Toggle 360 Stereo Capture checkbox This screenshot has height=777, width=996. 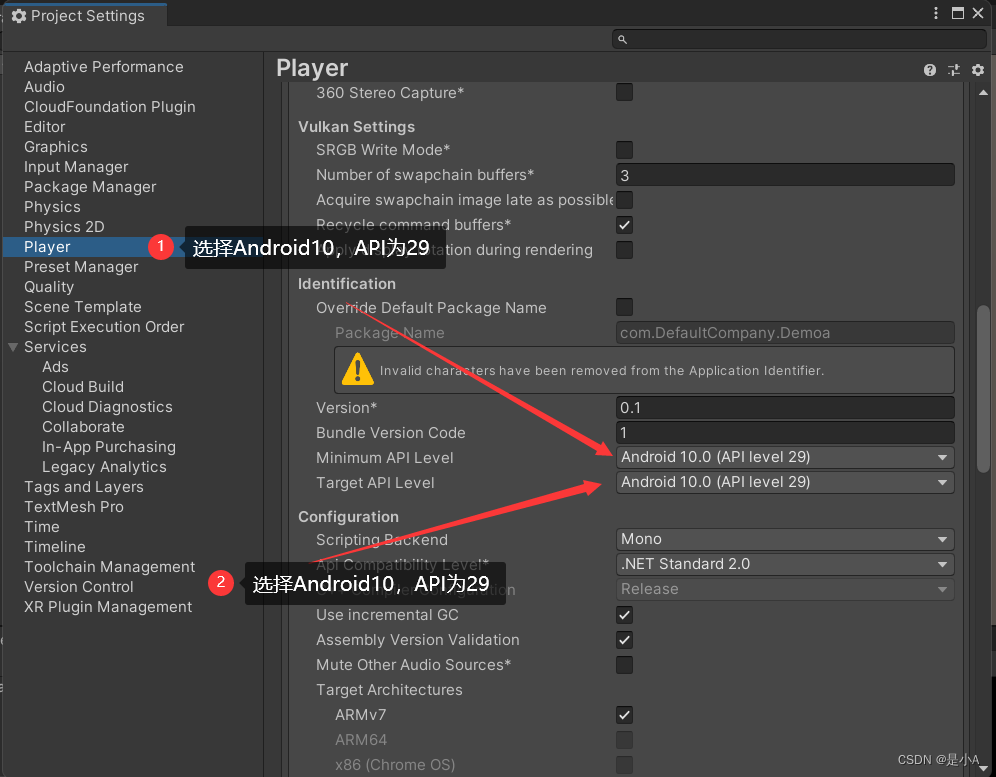pos(624,93)
